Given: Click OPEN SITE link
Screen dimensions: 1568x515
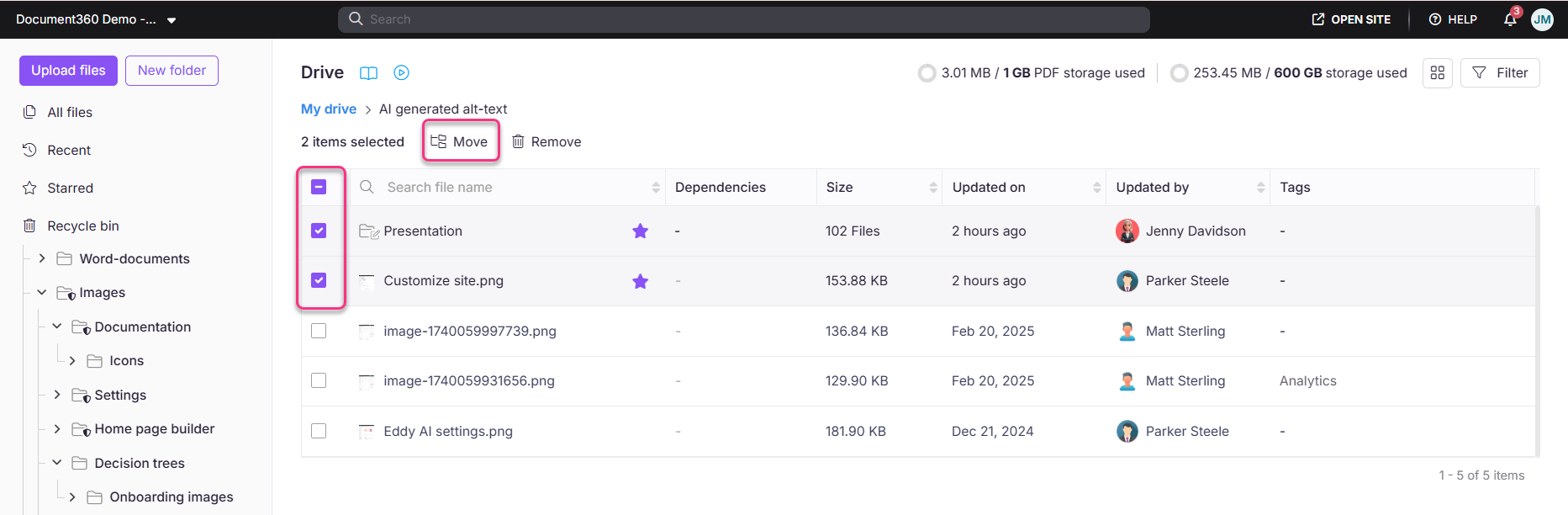Looking at the screenshot, I should click(x=1351, y=19).
